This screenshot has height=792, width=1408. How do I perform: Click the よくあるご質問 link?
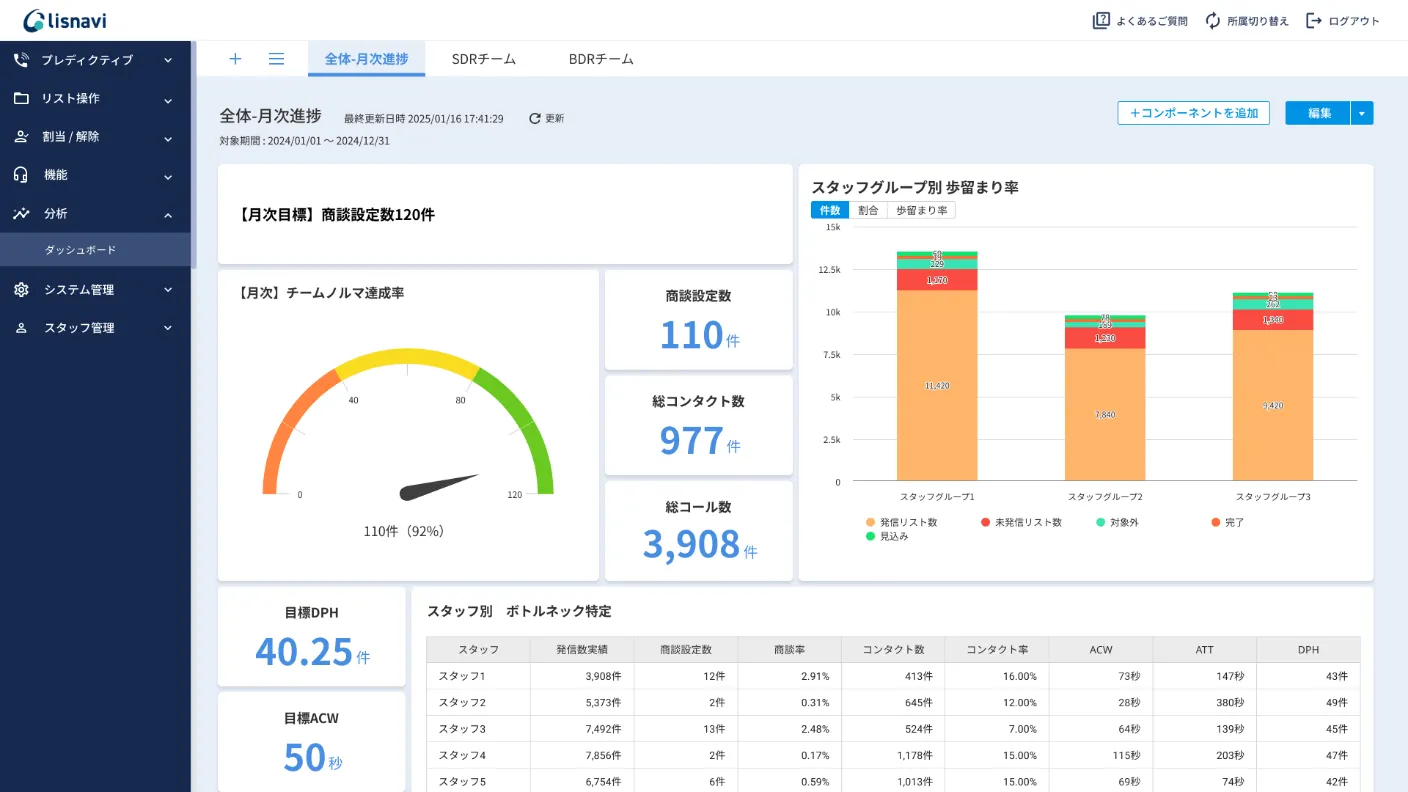(x=1152, y=21)
